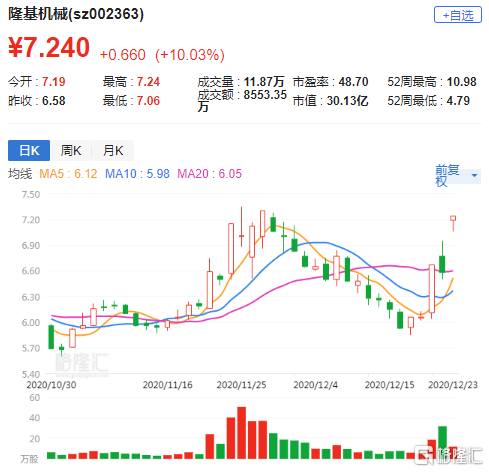489x472 pixels.
Task: Click the 2020/11/25 date axis label
Action: (241, 385)
